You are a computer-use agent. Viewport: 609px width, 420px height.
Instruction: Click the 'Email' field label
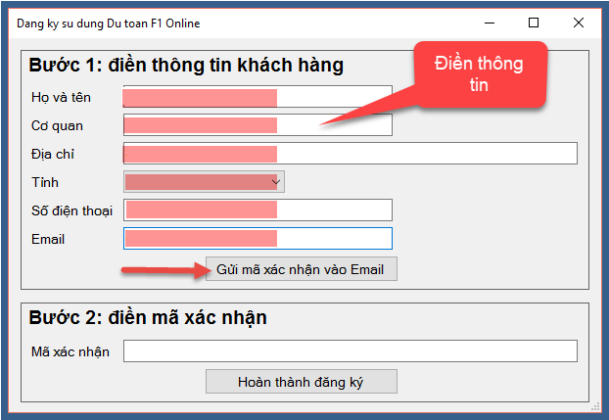pyautogui.click(x=48, y=239)
